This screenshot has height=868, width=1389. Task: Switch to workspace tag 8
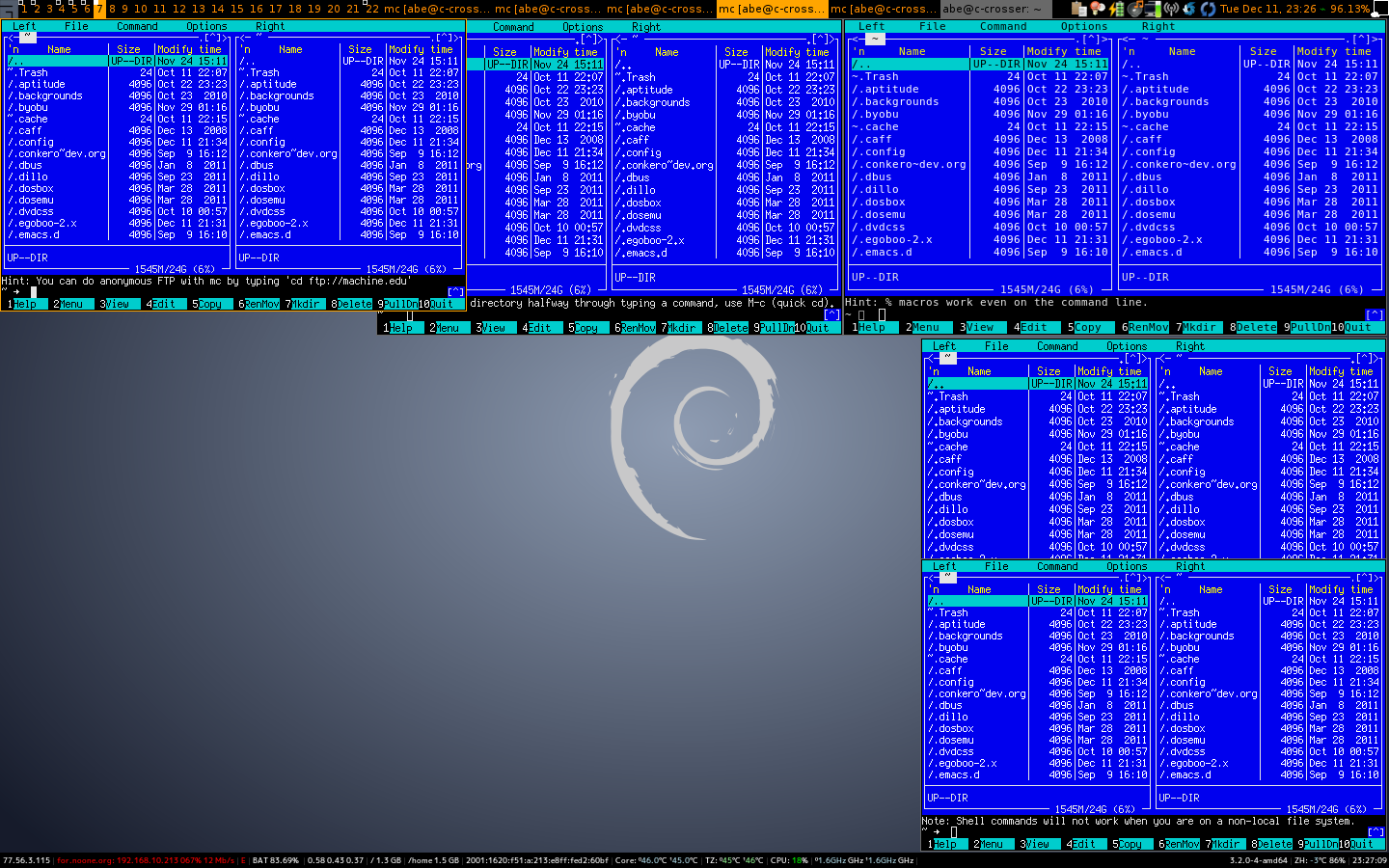pyautogui.click(x=112, y=9)
